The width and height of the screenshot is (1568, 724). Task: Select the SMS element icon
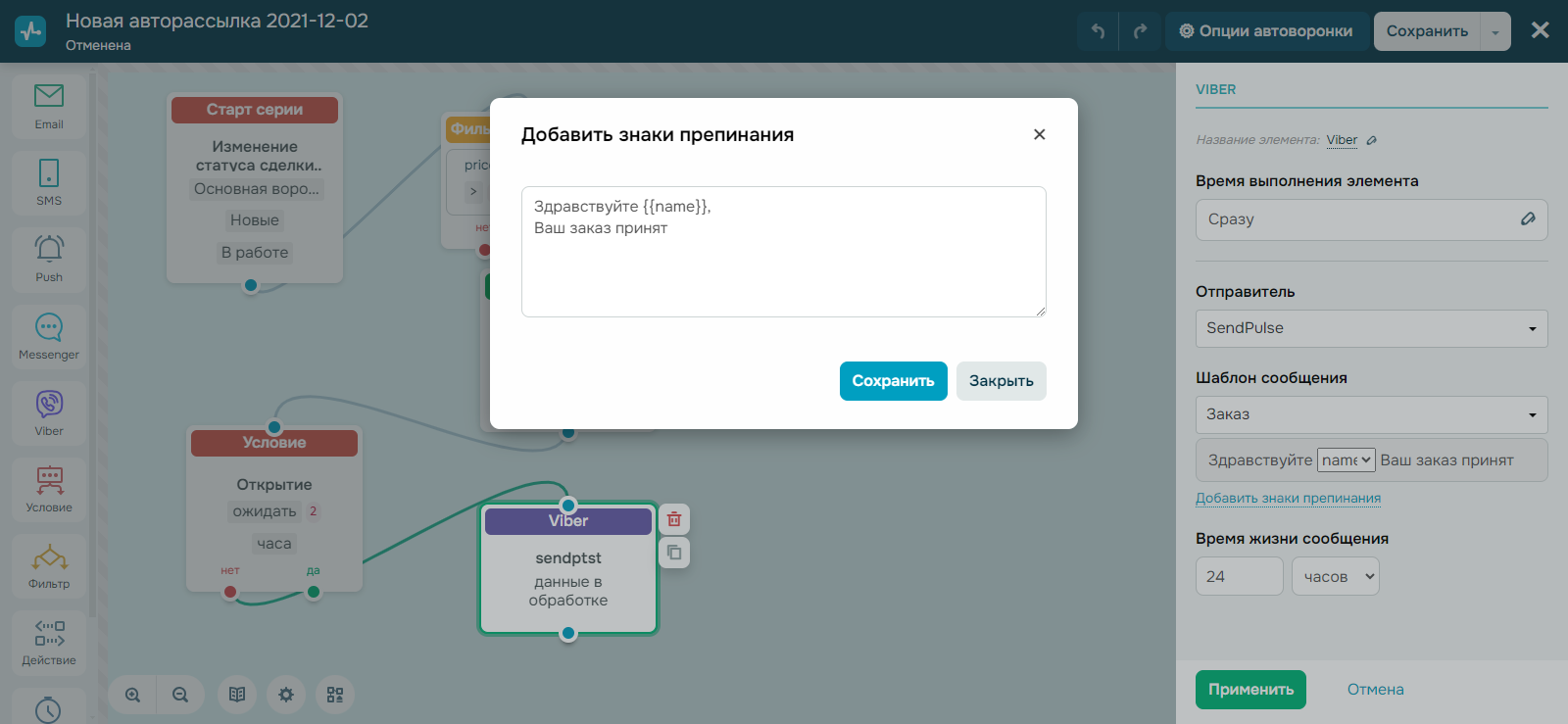(49, 182)
